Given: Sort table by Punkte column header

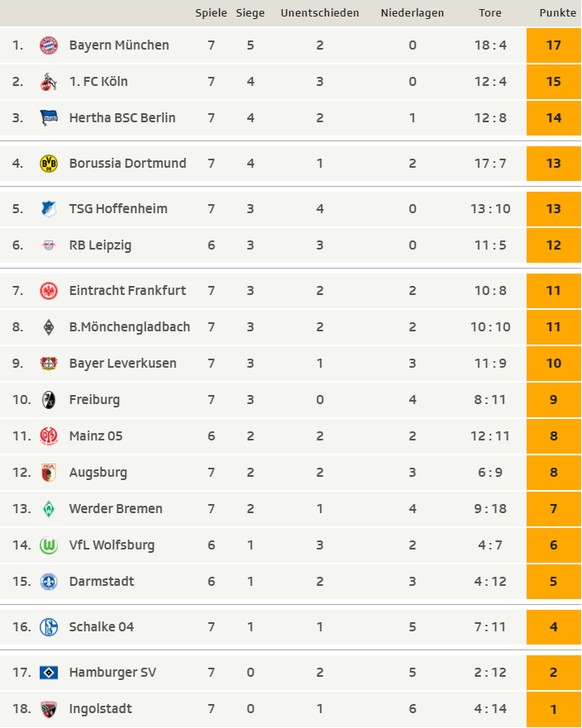Looking at the screenshot, I should pyautogui.click(x=557, y=13).
